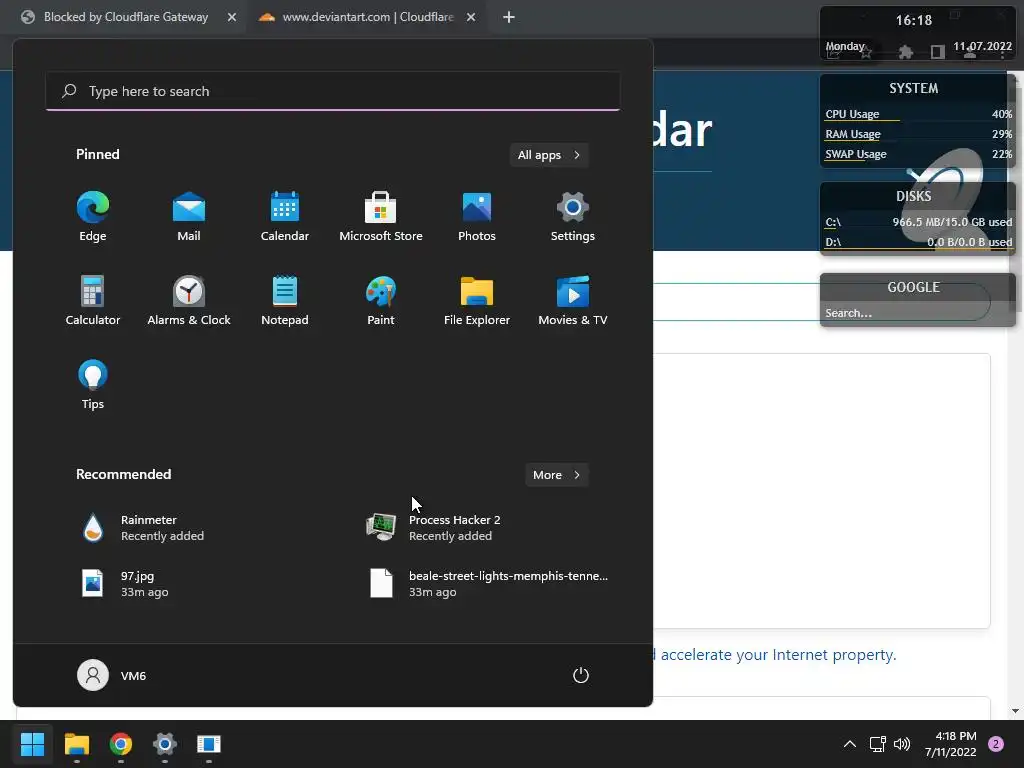Close the www.deviantart.com tab
The width and height of the screenshot is (1024, 768).
click(x=471, y=17)
